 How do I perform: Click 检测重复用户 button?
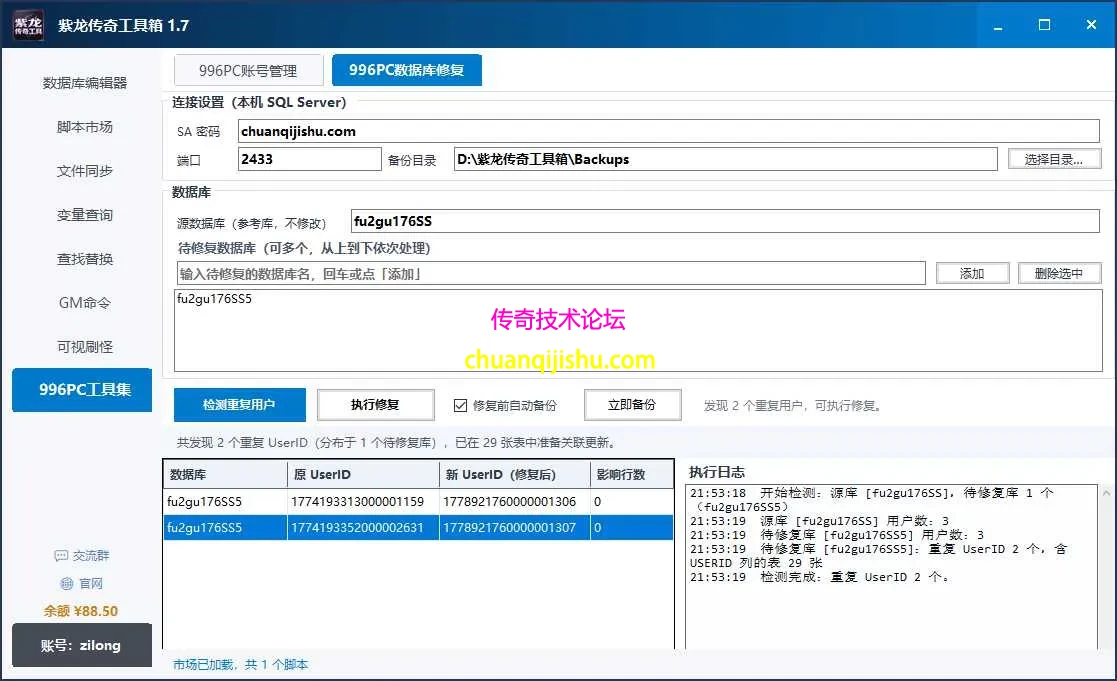click(x=239, y=405)
